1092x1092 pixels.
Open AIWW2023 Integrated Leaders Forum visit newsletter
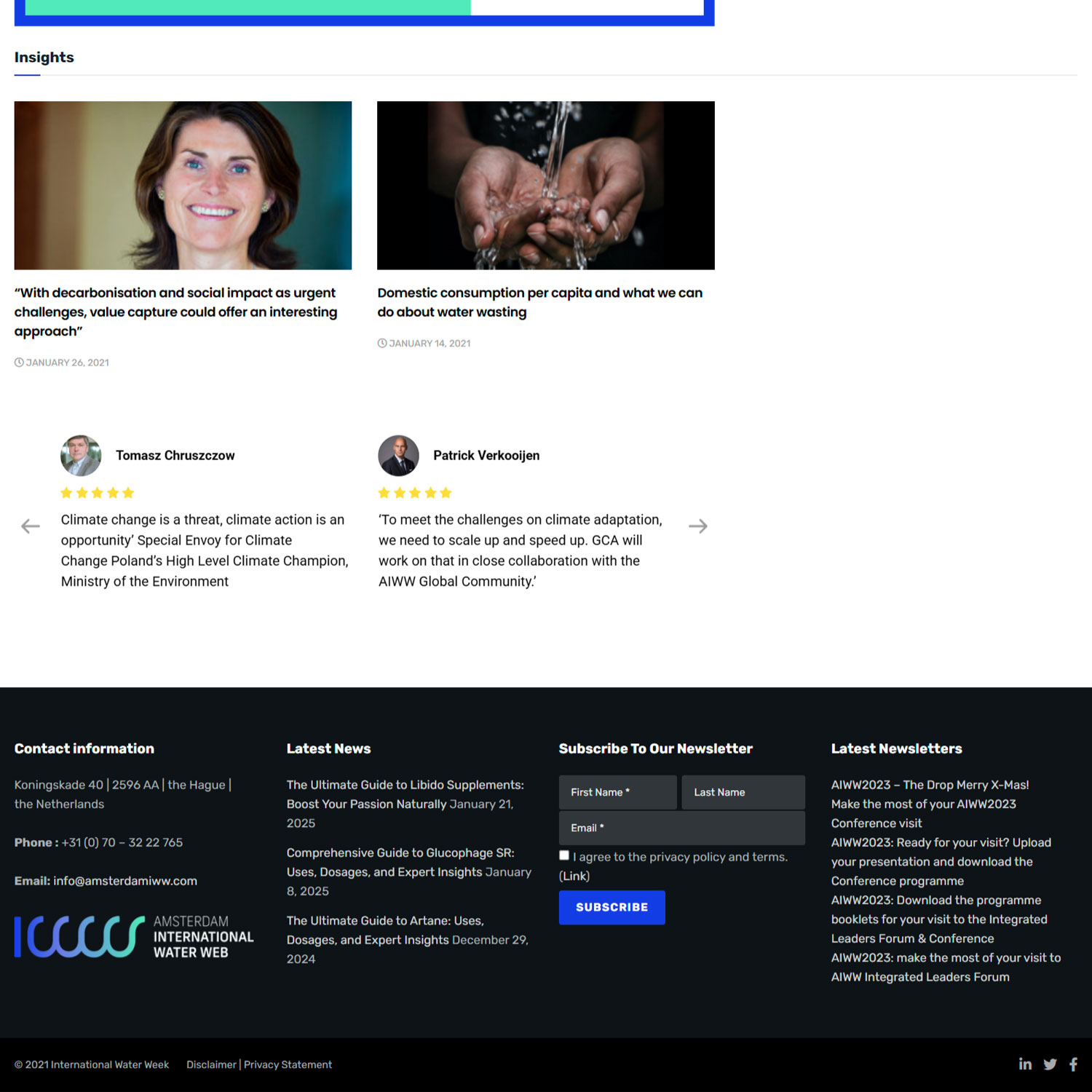click(946, 968)
